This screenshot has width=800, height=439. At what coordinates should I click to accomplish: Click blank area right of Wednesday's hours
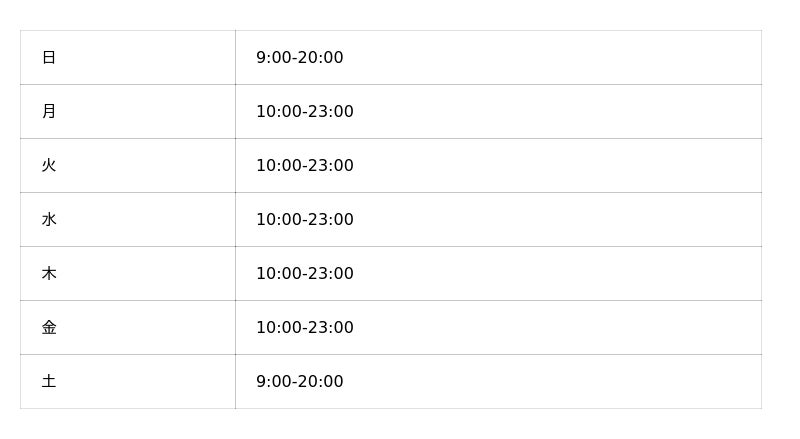pyautogui.click(x=560, y=220)
